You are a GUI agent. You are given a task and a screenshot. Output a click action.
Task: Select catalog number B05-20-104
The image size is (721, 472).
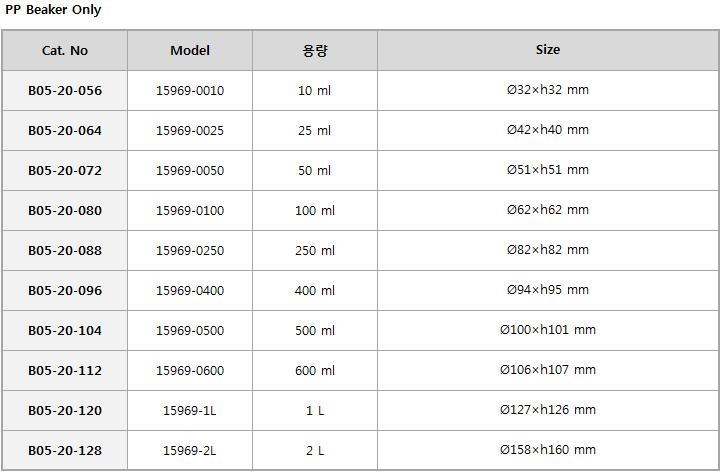(x=65, y=331)
